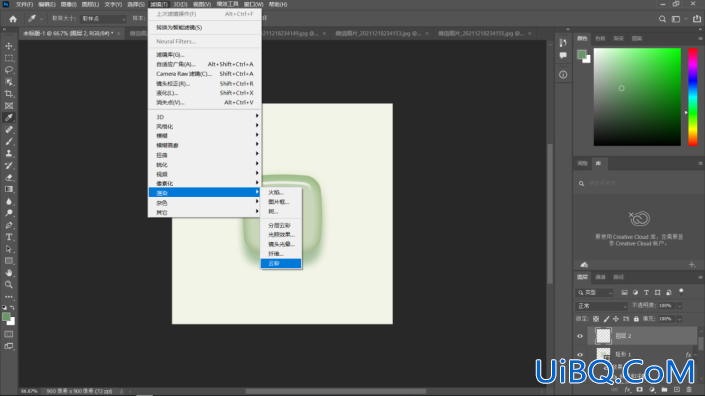Click the libraries search input field

(638, 183)
